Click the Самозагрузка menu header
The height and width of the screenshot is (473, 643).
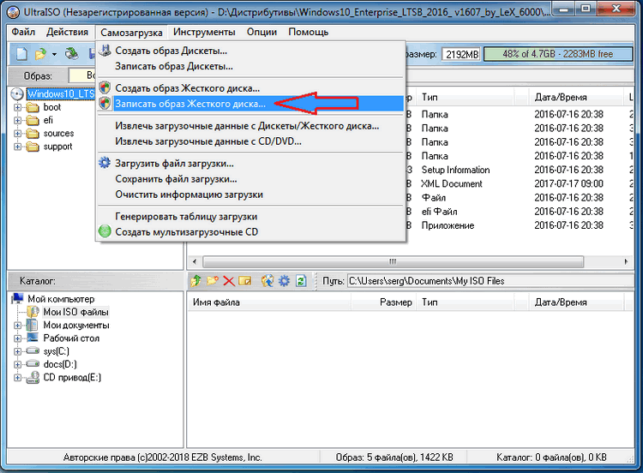(x=131, y=32)
